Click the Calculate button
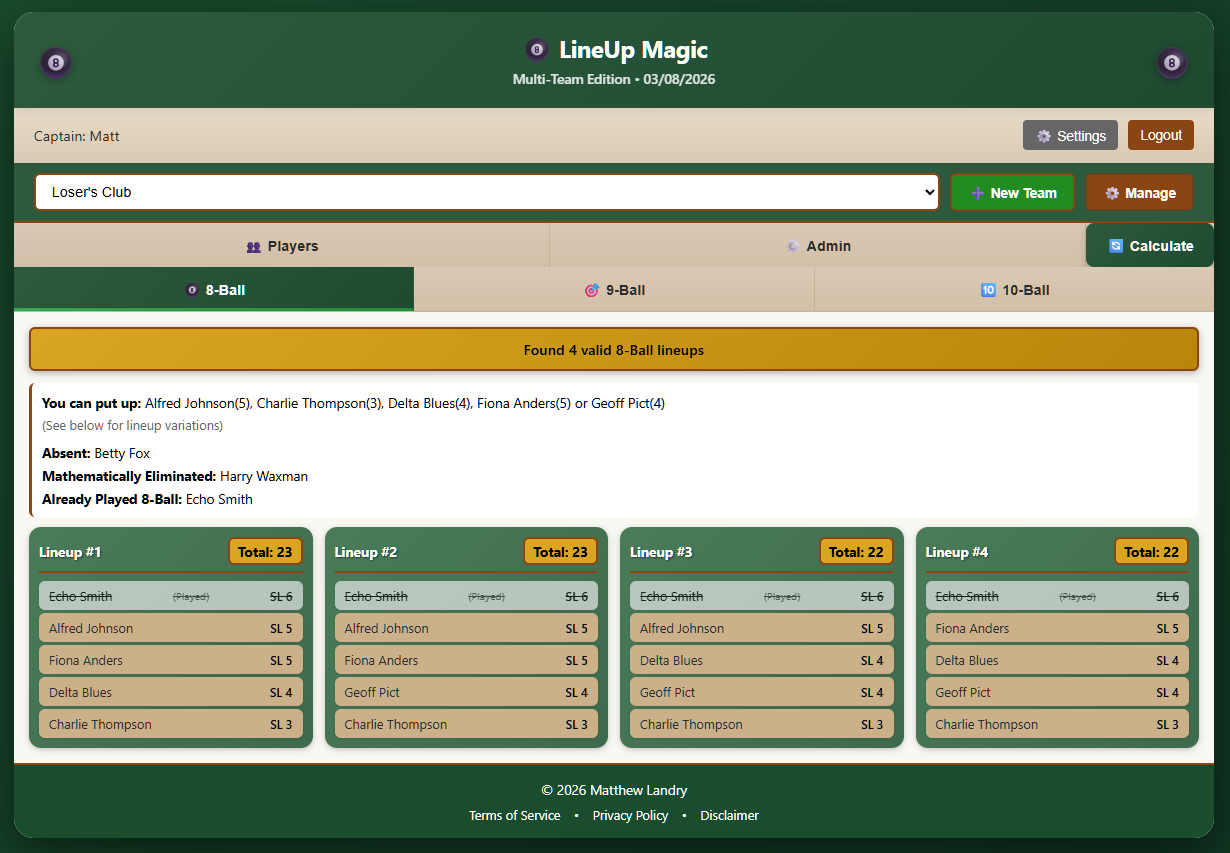Screen dimensions: 1230x853 pos(1149,245)
